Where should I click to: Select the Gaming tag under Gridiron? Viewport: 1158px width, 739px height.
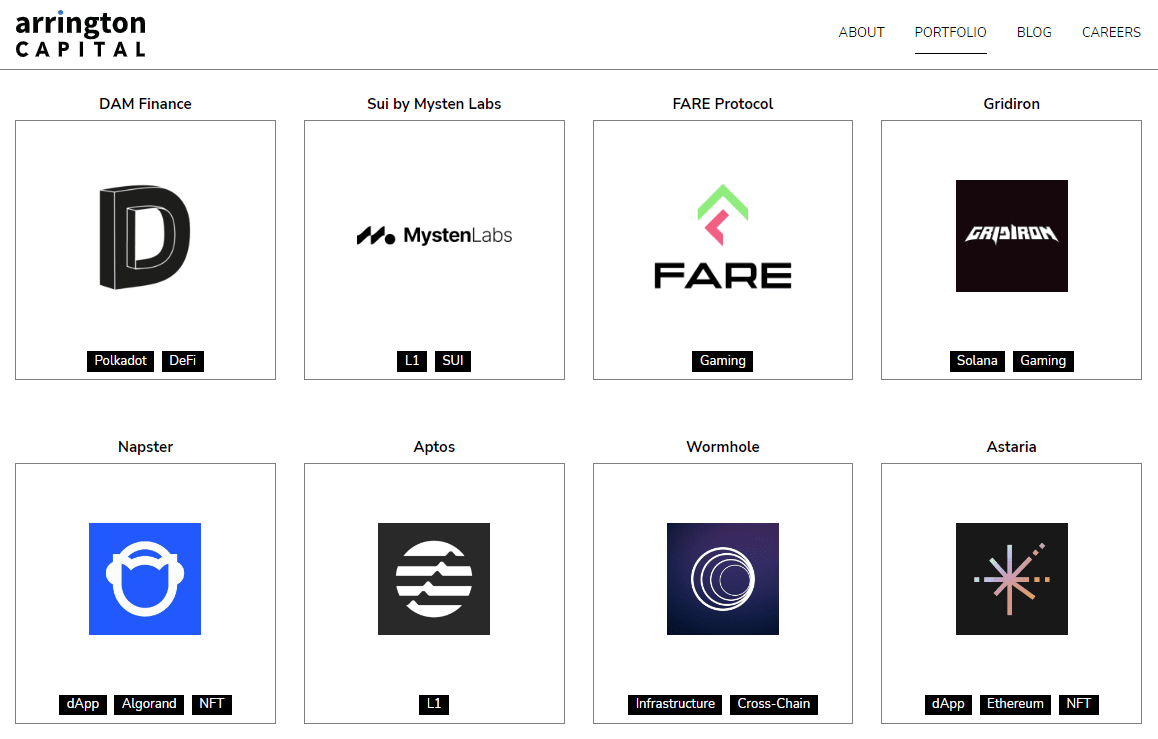[1043, 361]
